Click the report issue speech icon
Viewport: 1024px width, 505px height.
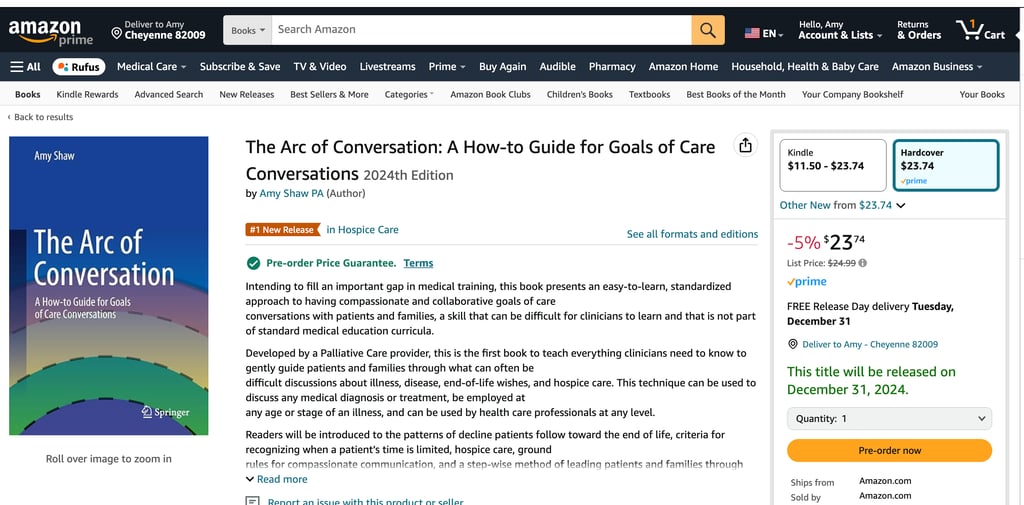(x=252, y=502)
